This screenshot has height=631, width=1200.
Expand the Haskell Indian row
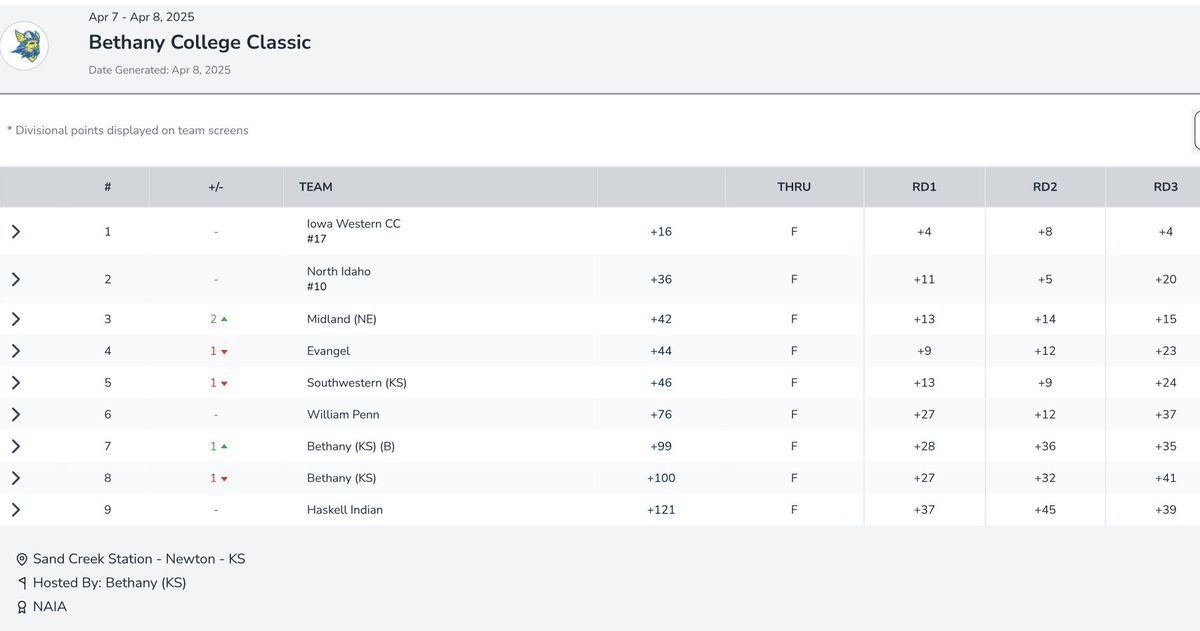pyautogui.click(x=16, y=510)
